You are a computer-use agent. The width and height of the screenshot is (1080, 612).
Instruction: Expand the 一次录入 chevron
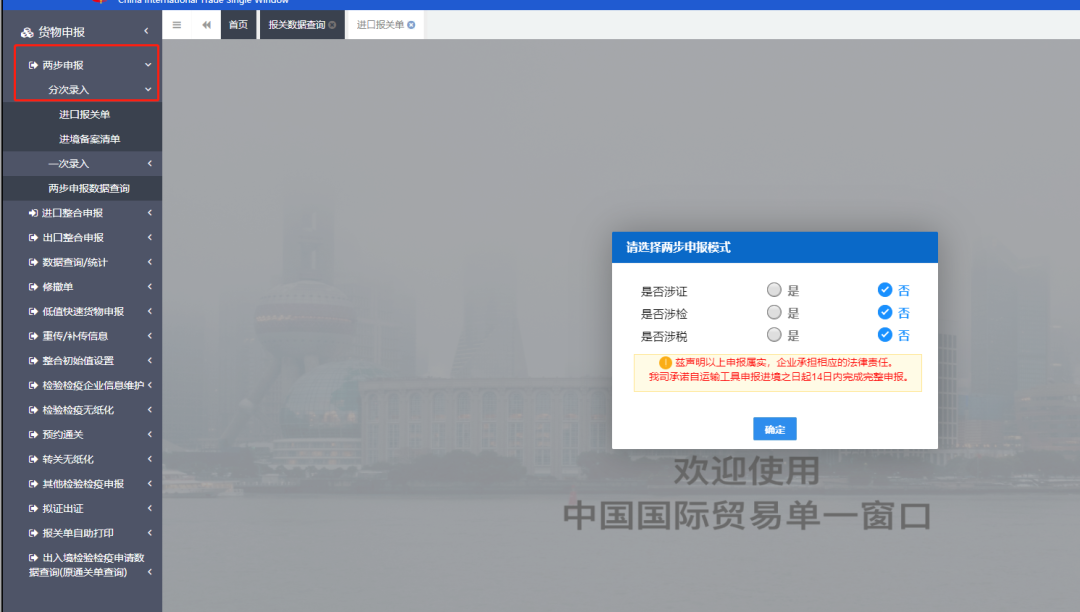point(149,163)
